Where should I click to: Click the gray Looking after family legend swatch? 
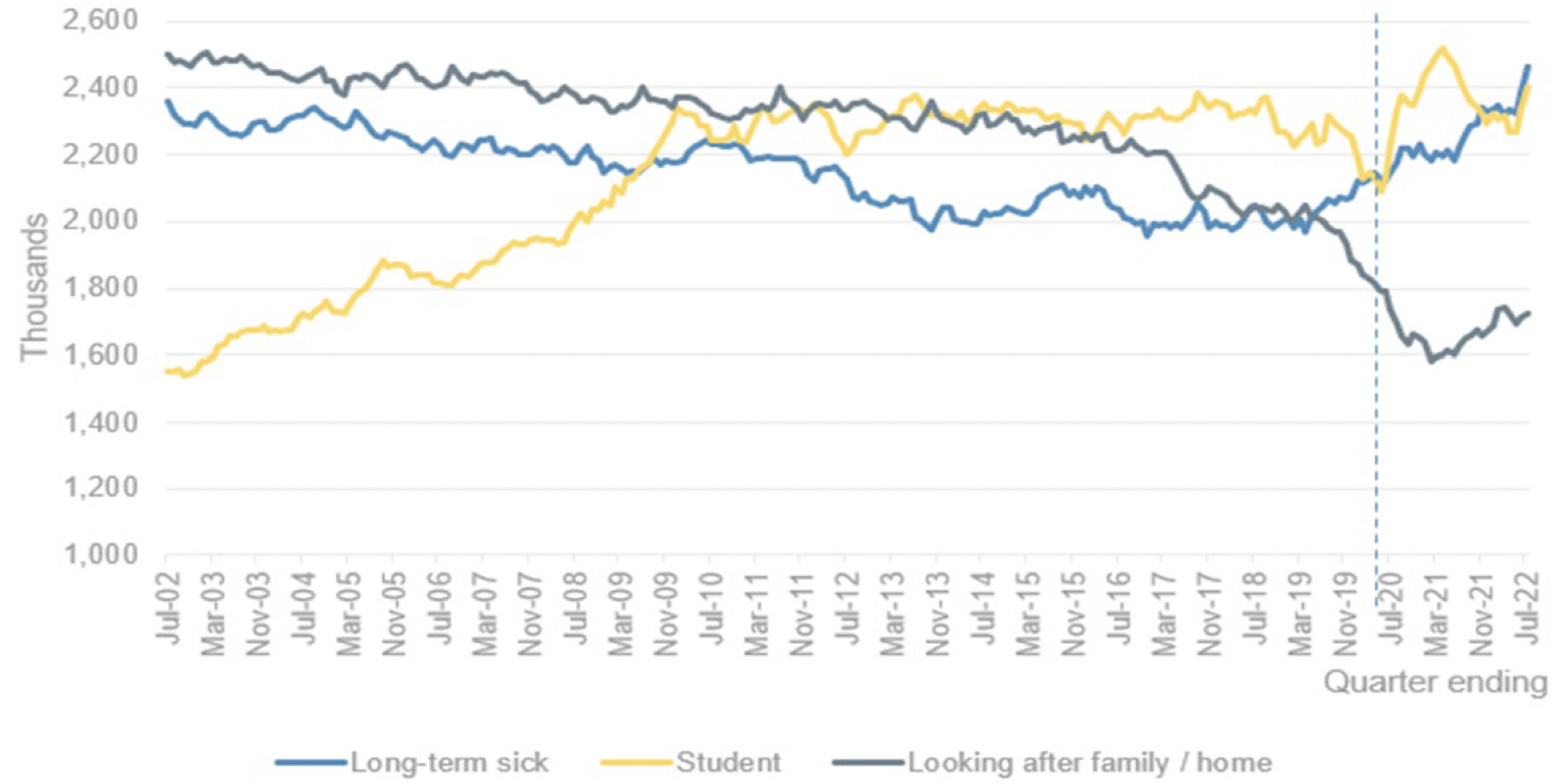pyautogui.click(x=868, y=763)
